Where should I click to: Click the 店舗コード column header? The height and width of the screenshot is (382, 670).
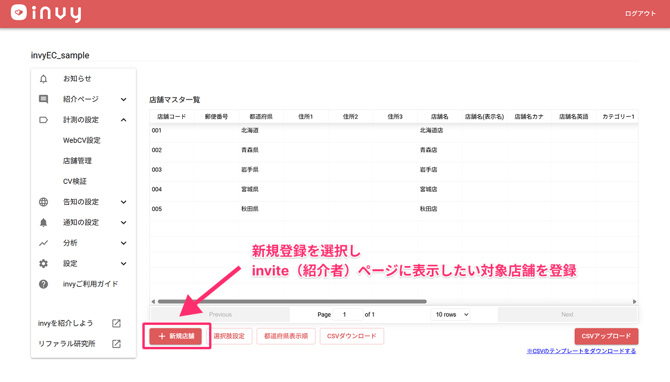tap(171, 117)
